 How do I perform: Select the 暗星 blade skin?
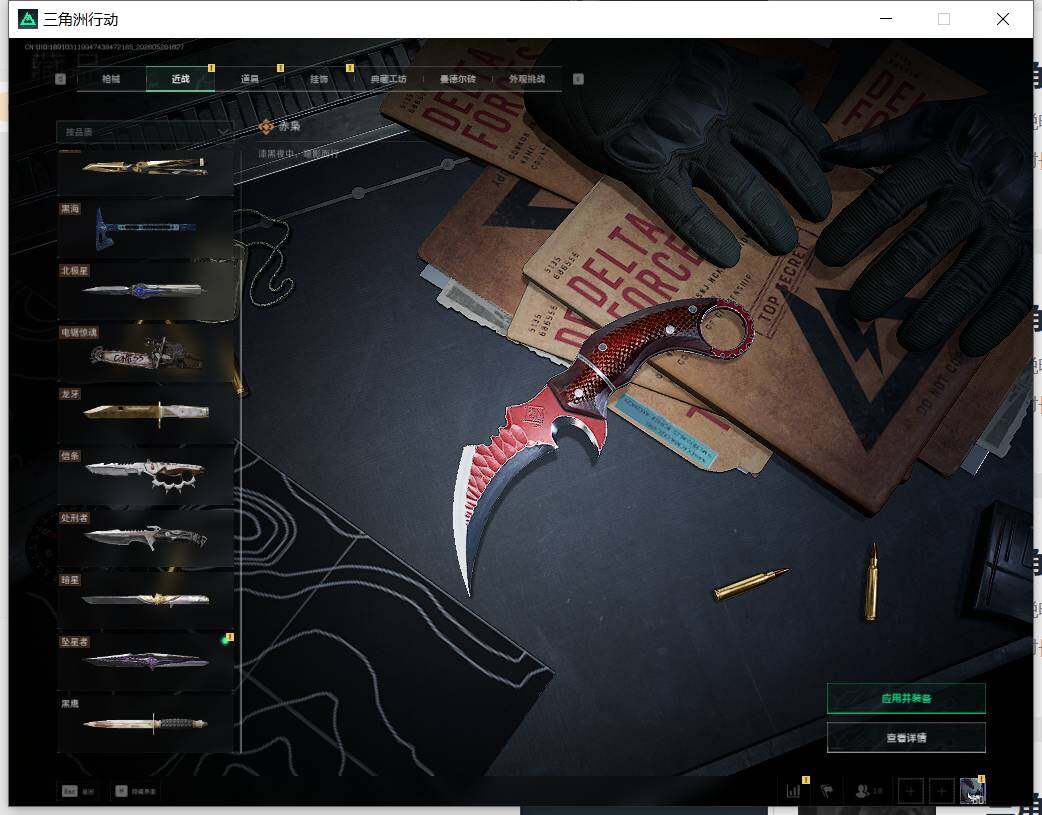click(x=146, y=600)
